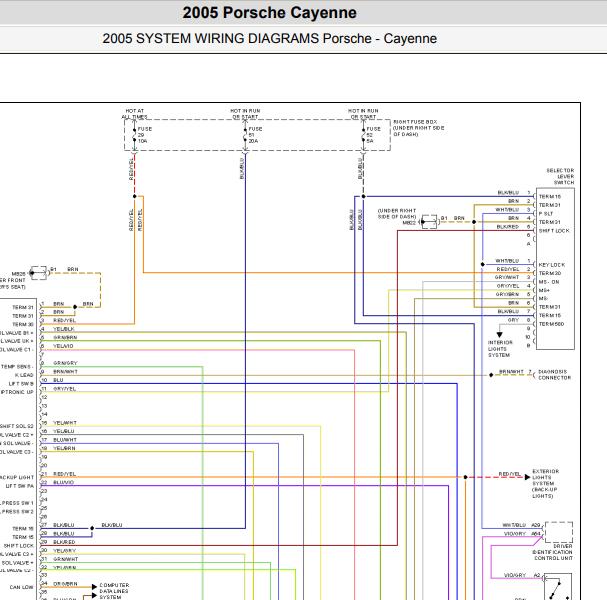The width and height of the screenshot is (607, 600).
Task: Click the "2005 Porsche Cayenne" page title
Action: [x=269, y=13]
